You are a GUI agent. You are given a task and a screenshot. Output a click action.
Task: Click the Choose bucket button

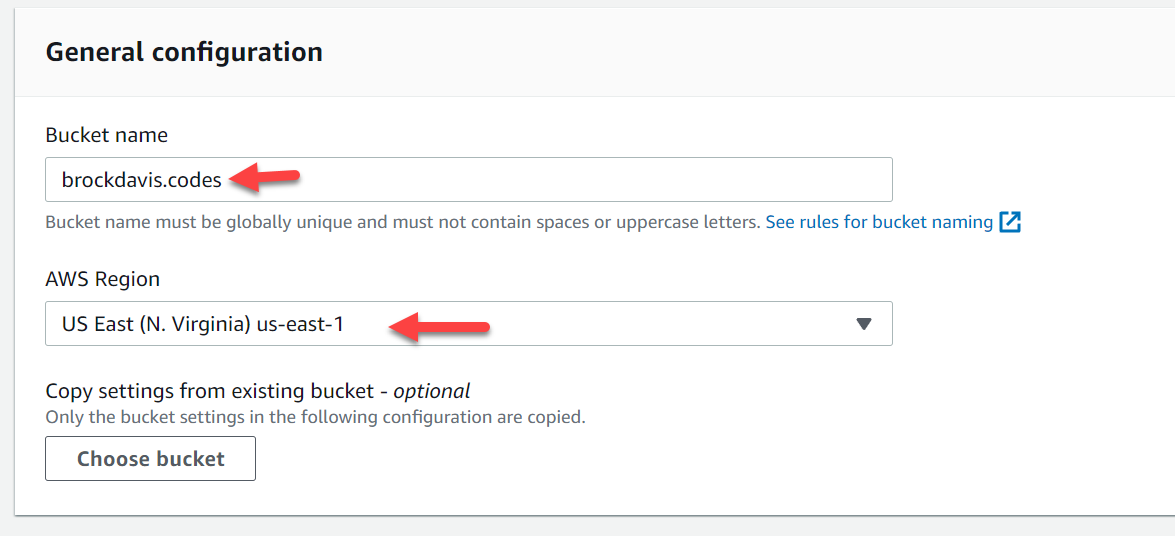pos(151,459)
